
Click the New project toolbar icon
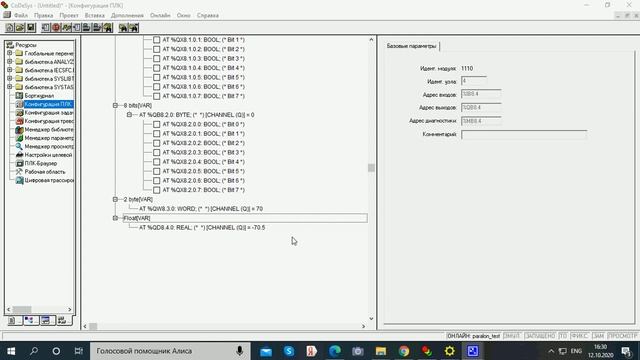click(9, 28)
